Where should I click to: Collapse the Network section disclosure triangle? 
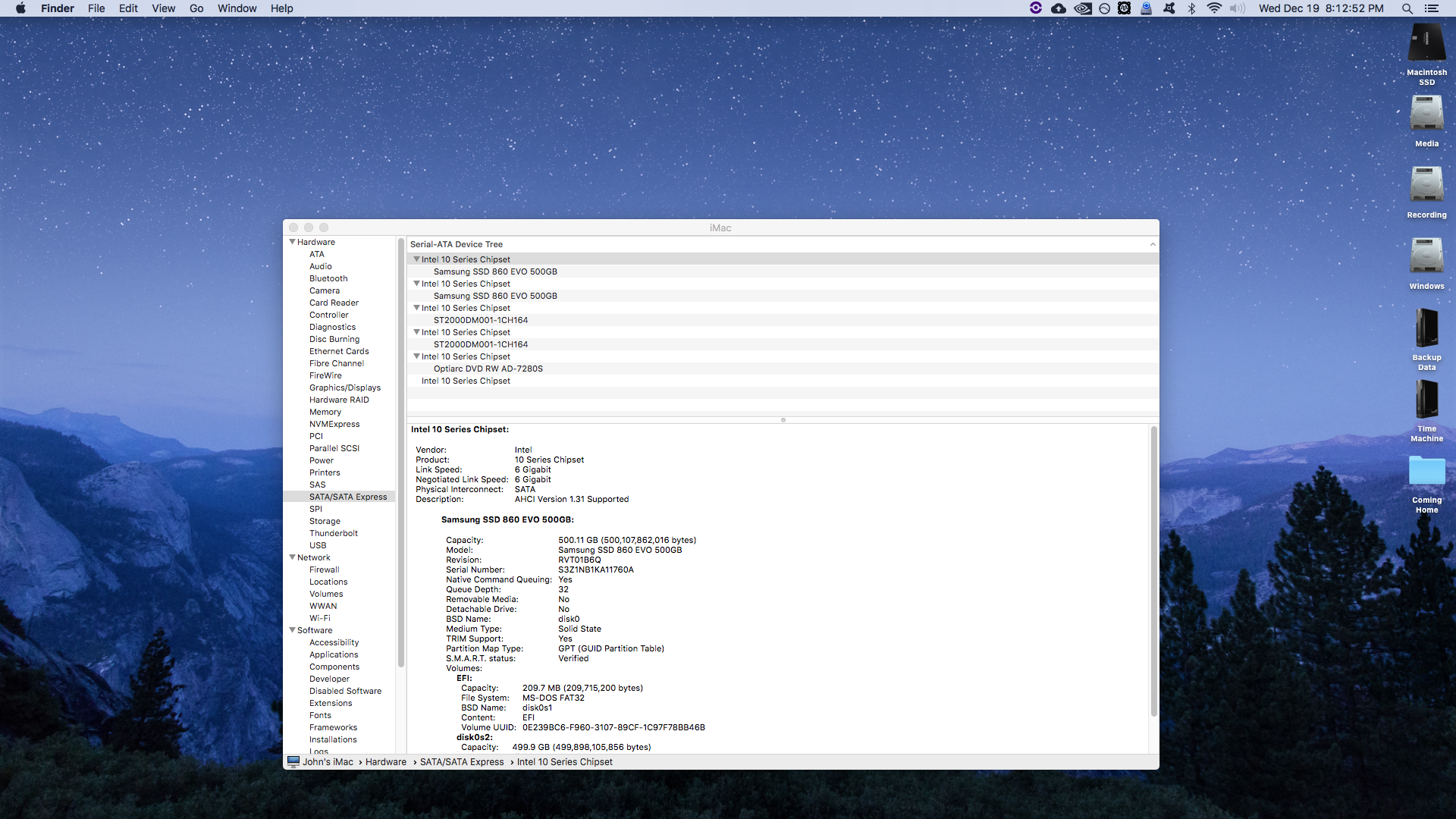tap(292, 557)
